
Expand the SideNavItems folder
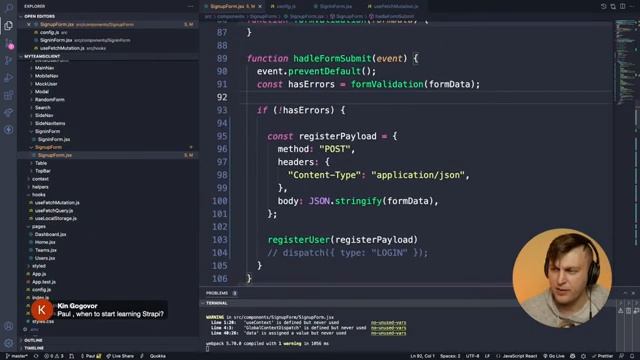[50, 123]
